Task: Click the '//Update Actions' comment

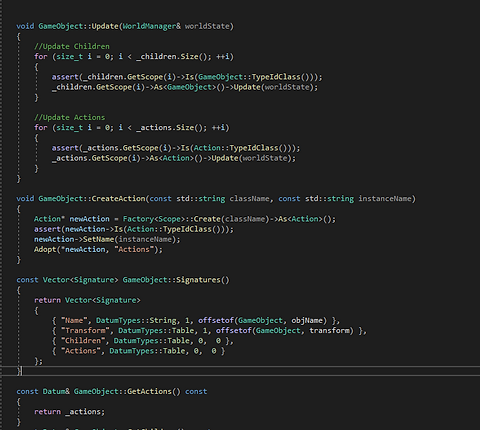Action: click(x=69, y=117)
